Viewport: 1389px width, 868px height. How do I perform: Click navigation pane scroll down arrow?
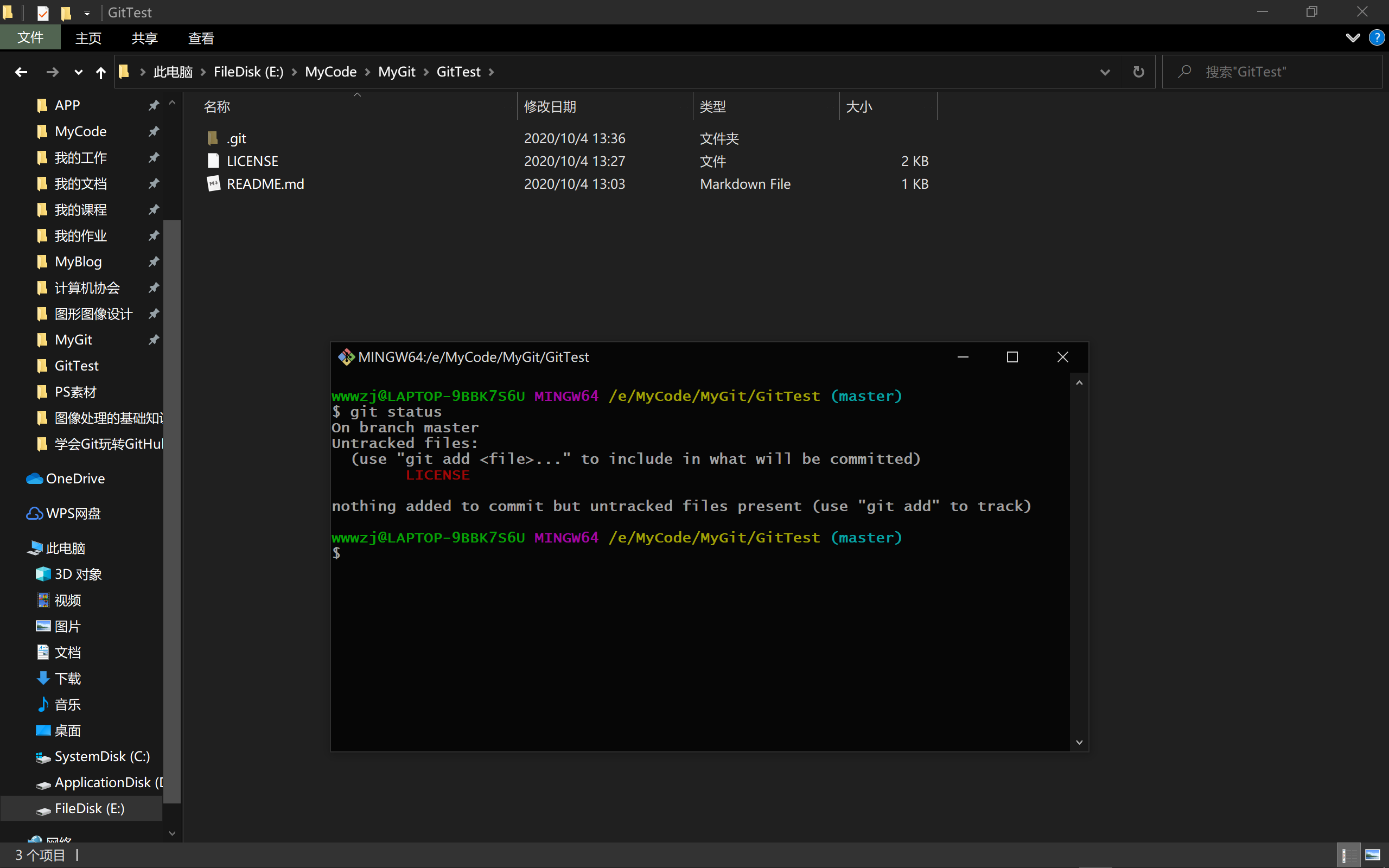coord(172,833)
